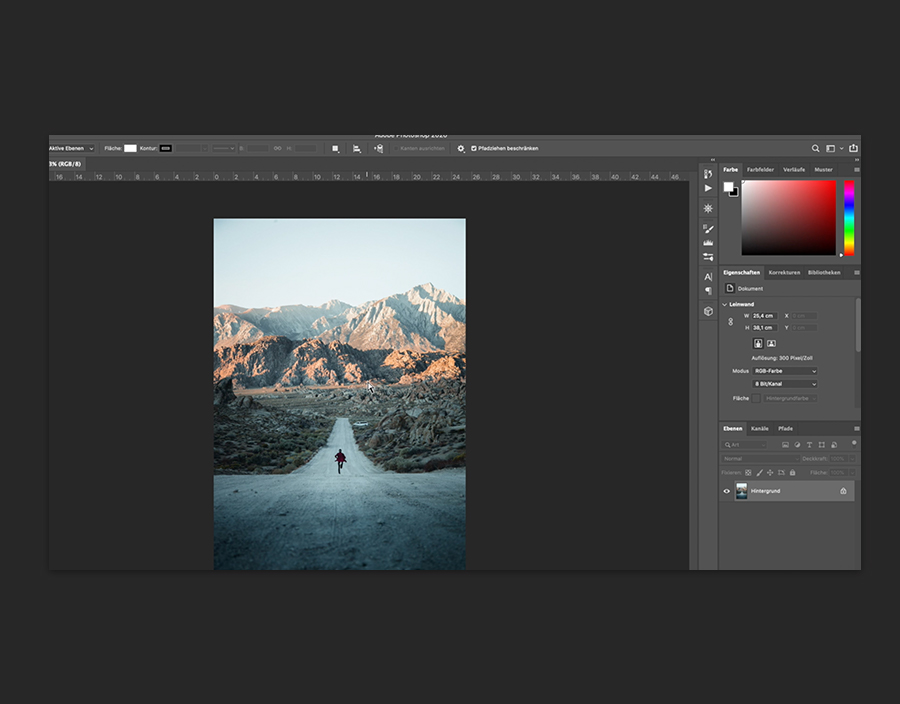Click the Fläche fill color swatch
Viewport: 900px width, 704px height.
130,149
